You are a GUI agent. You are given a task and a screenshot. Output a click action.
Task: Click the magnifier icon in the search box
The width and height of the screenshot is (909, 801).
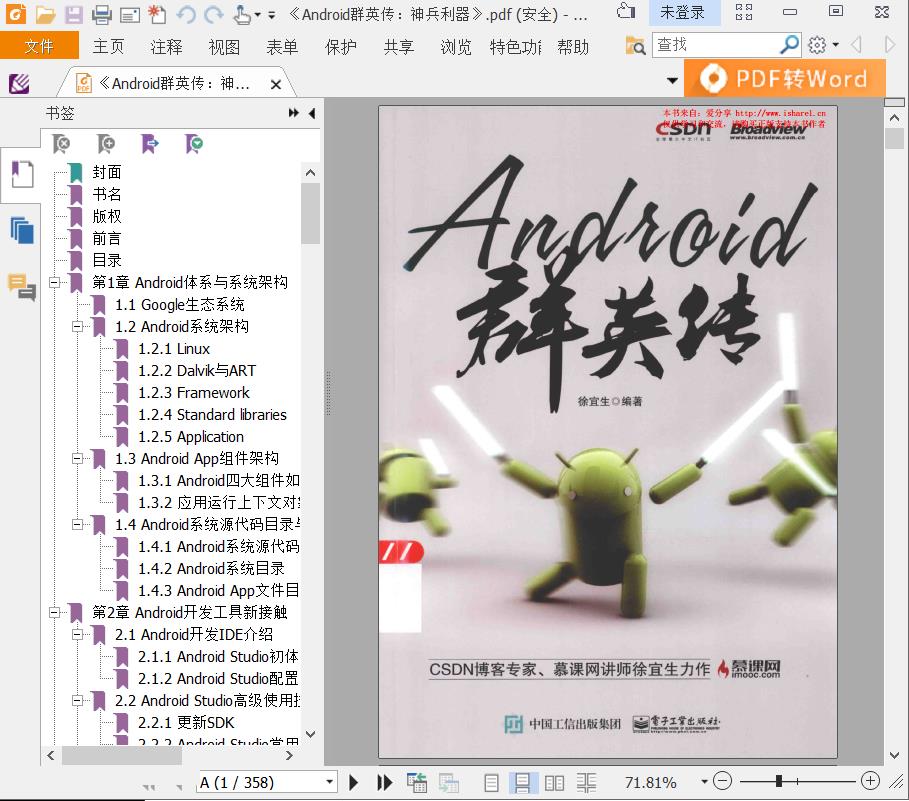coord(789,45)
